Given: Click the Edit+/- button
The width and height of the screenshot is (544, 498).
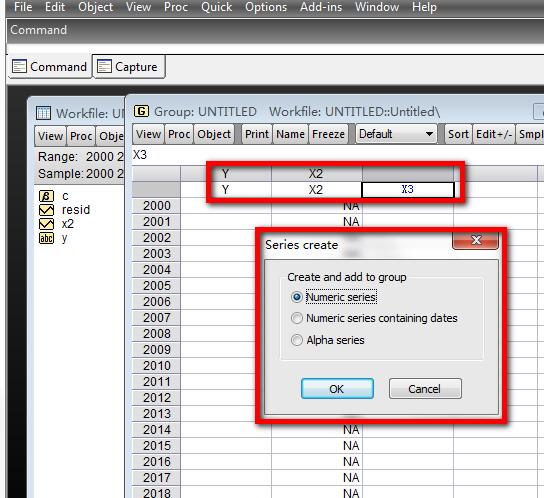Looking at the screenshot, I should pos(494,134).
